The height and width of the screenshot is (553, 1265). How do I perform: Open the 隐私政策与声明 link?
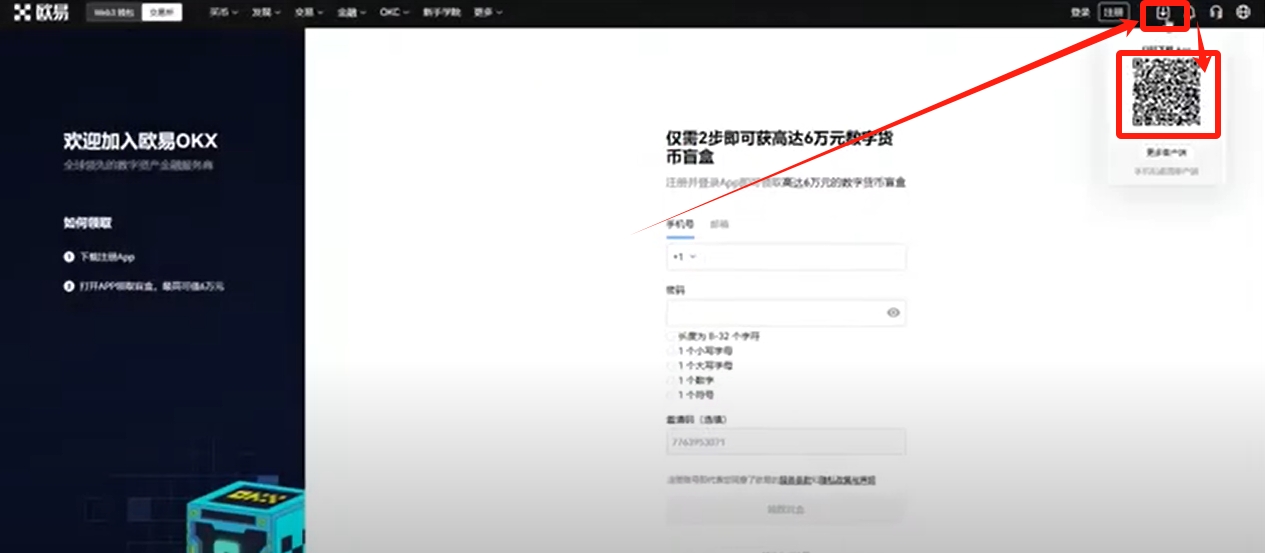tap(848, 481)
